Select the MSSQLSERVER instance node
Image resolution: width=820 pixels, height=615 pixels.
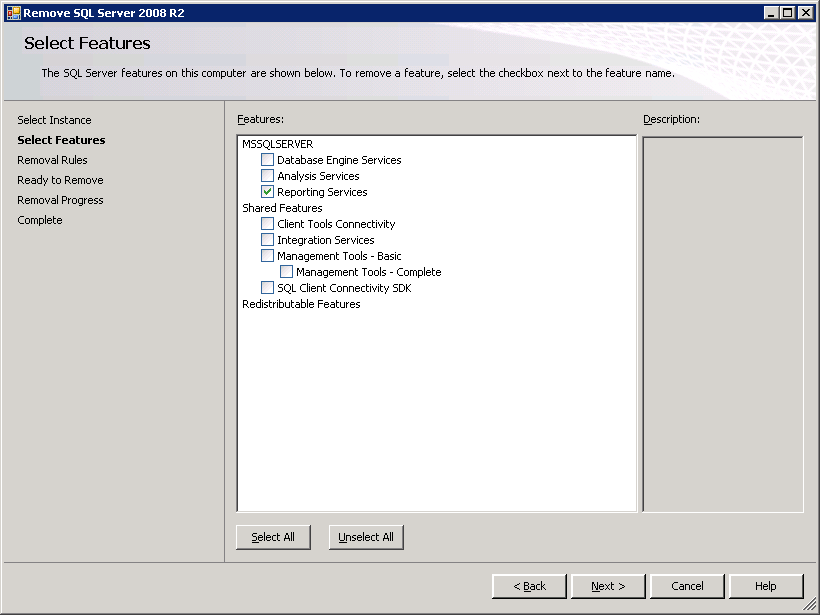pyautogui.click(x=277, y=144)
